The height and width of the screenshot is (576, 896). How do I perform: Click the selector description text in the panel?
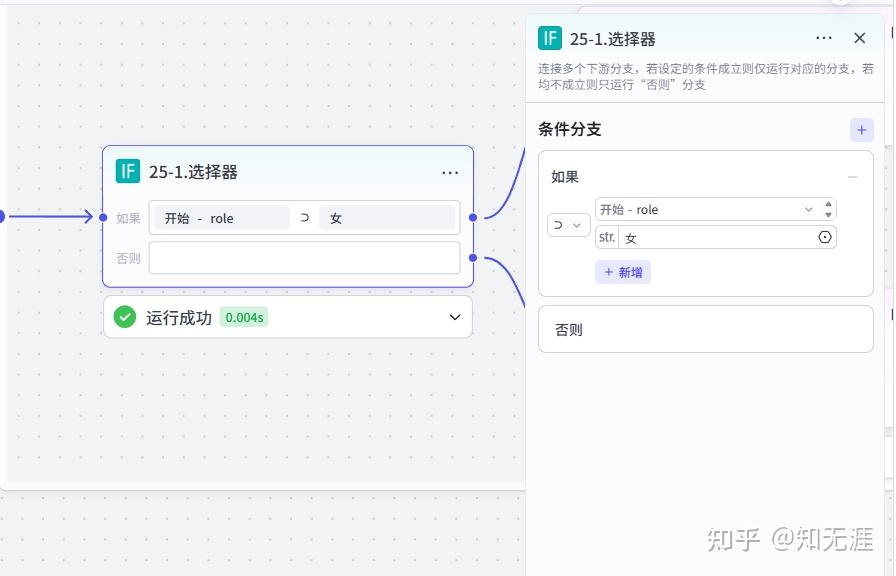(705, 77)
